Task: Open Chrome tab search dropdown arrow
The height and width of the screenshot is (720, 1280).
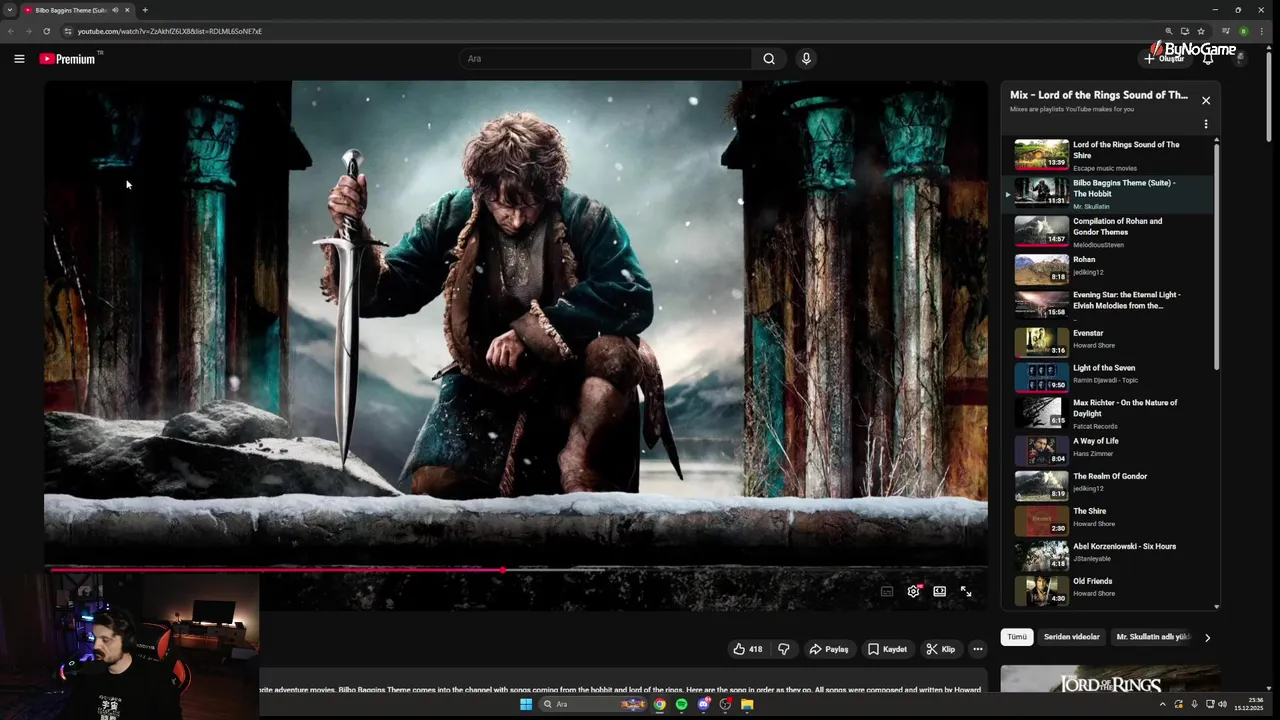Action: pyautogui.click(x=10, y=10)
